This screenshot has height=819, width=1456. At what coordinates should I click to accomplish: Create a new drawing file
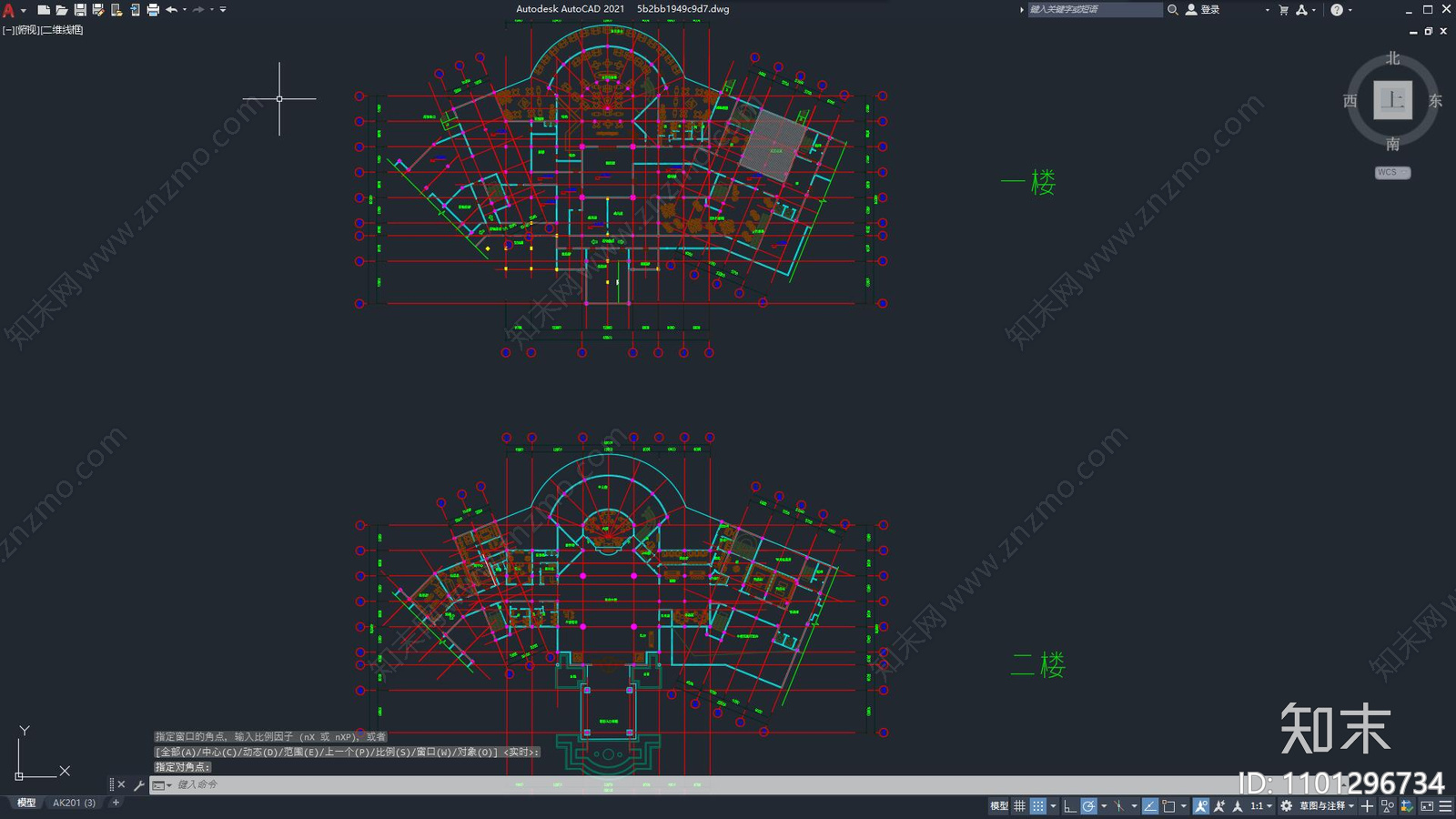point(44,10)
